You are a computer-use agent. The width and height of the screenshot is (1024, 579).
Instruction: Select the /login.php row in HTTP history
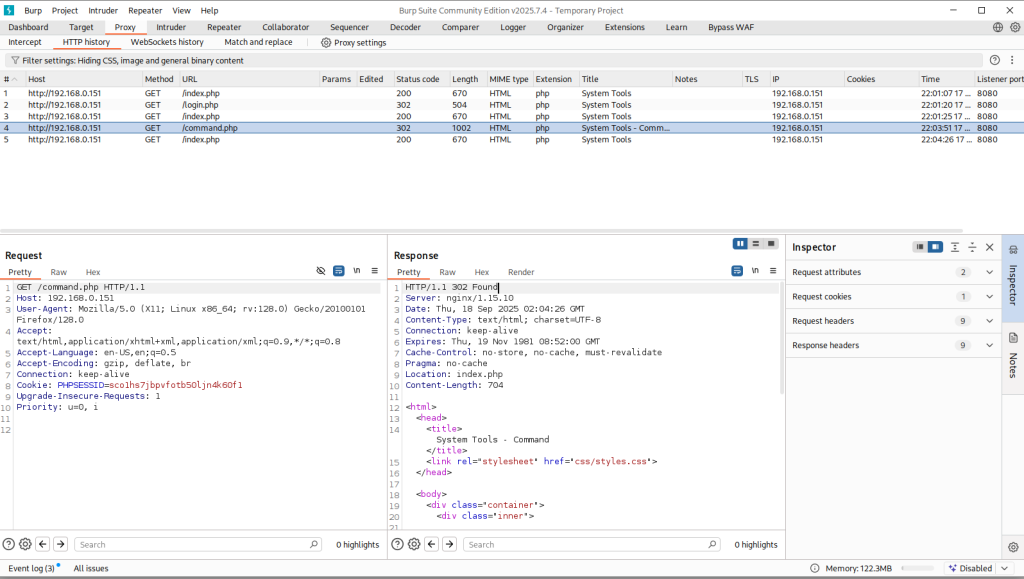point(200,105)
